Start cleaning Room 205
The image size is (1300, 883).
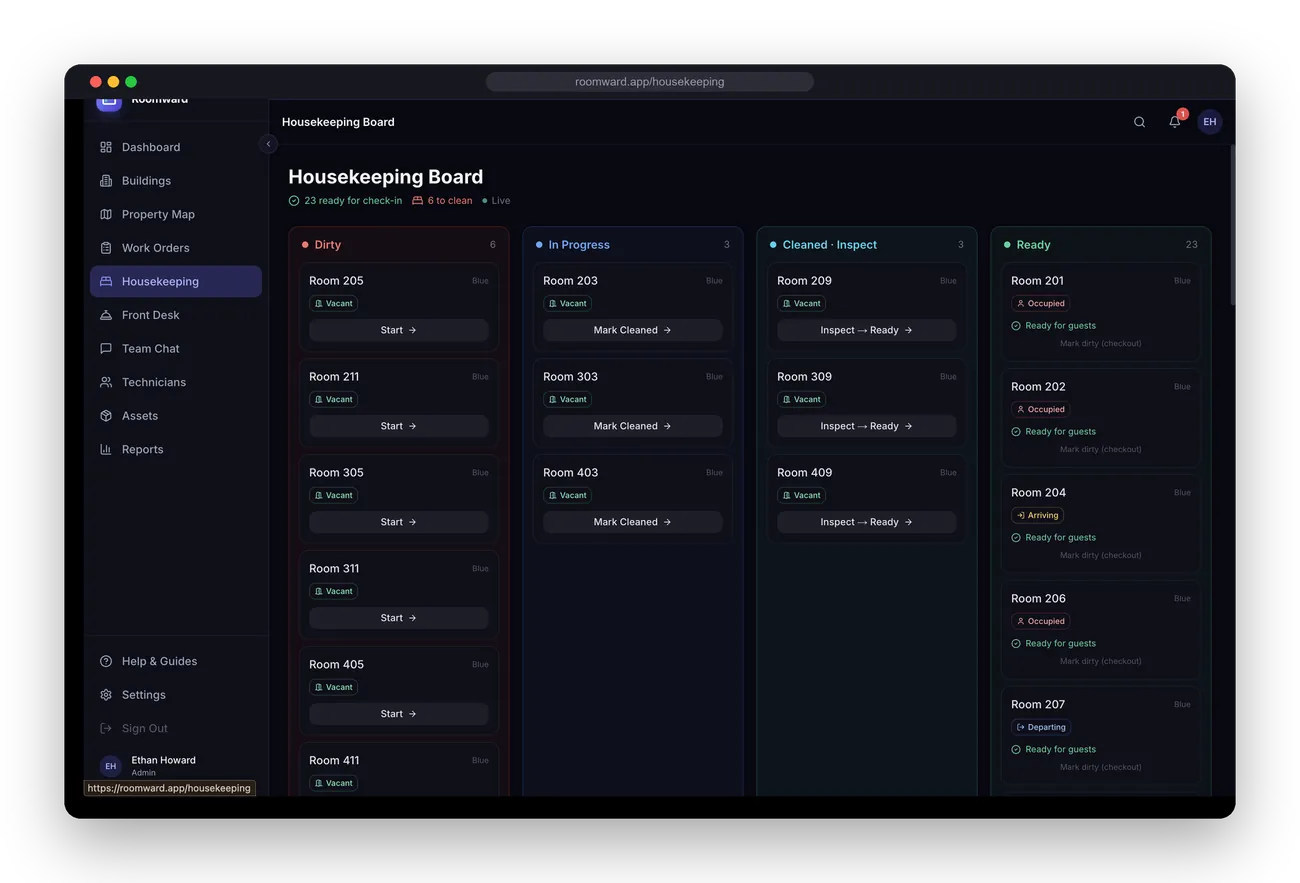pyautogui.click(x=399, y=330)
